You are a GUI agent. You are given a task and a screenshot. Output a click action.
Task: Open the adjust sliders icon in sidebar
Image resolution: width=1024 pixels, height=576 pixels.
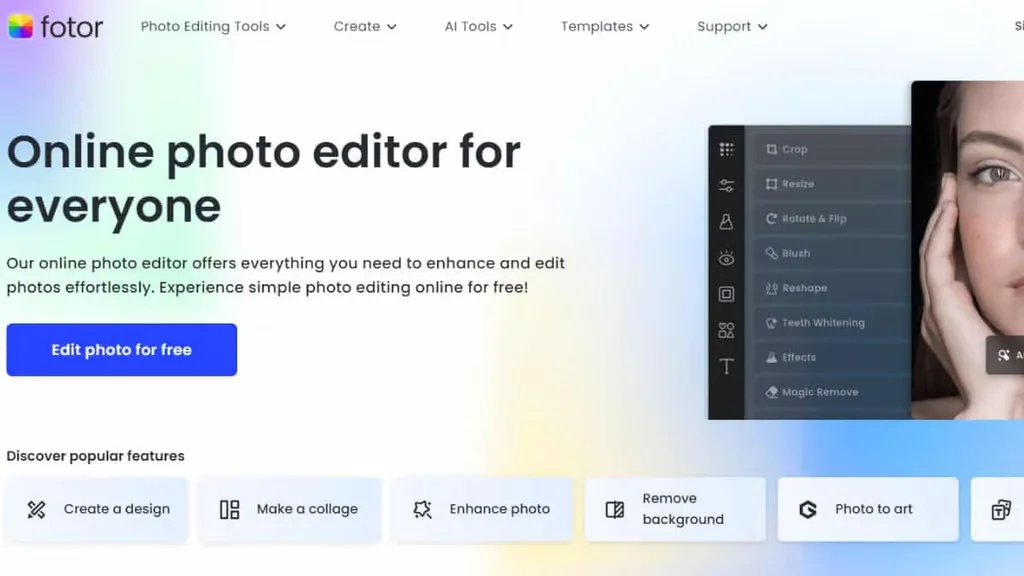727,186
